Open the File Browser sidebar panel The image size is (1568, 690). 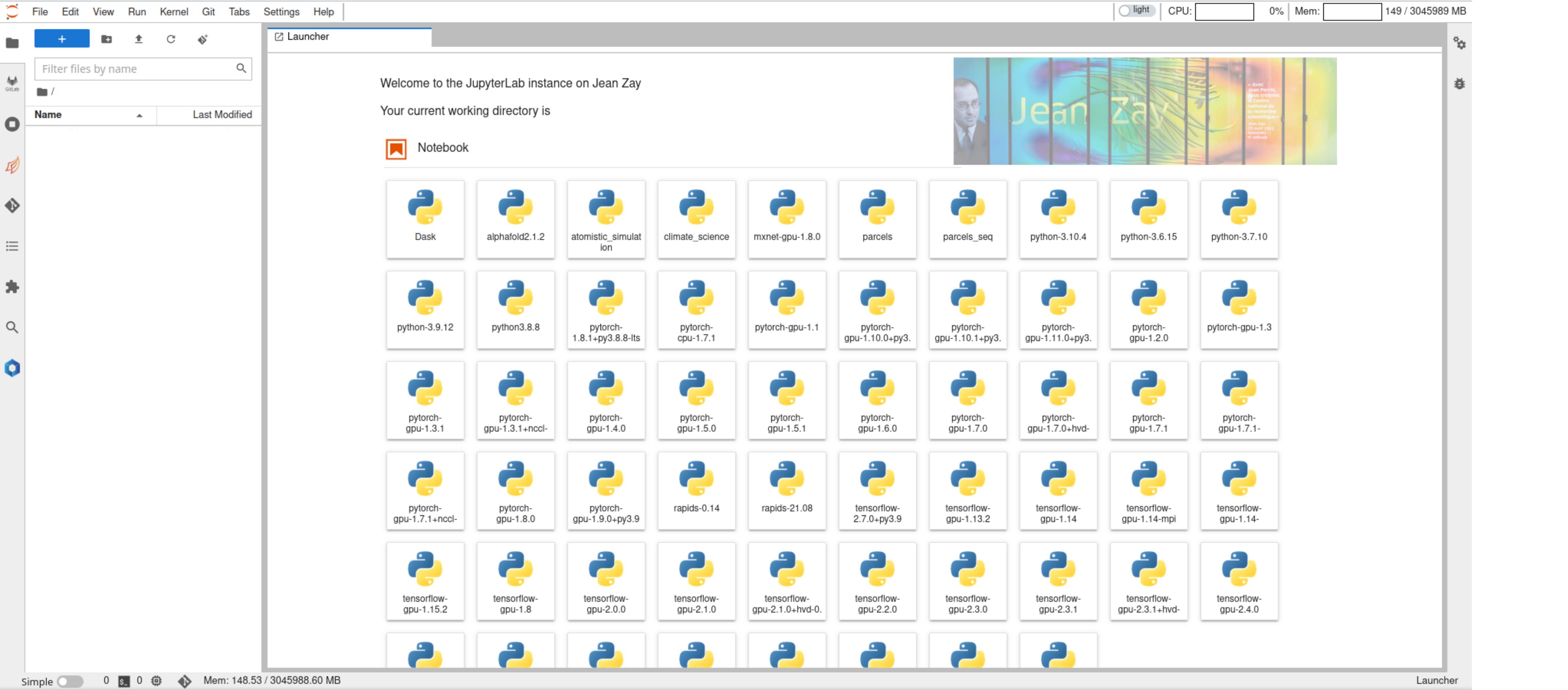12,43
